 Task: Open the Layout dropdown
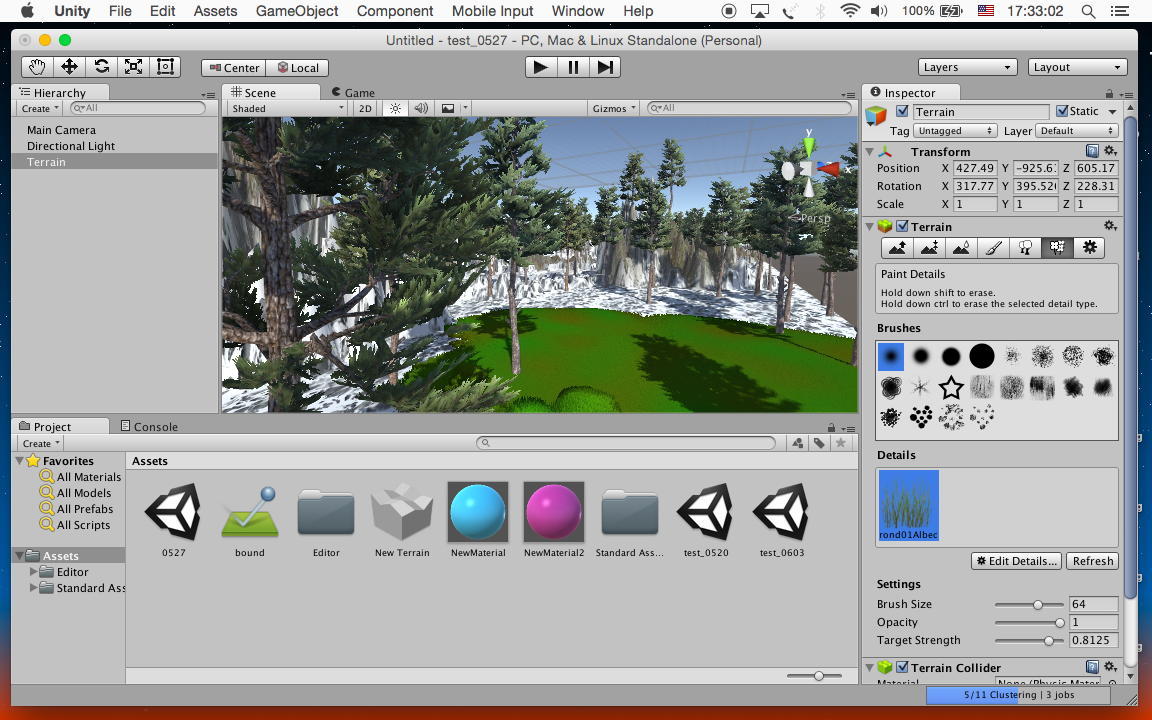pos(1077,67)
